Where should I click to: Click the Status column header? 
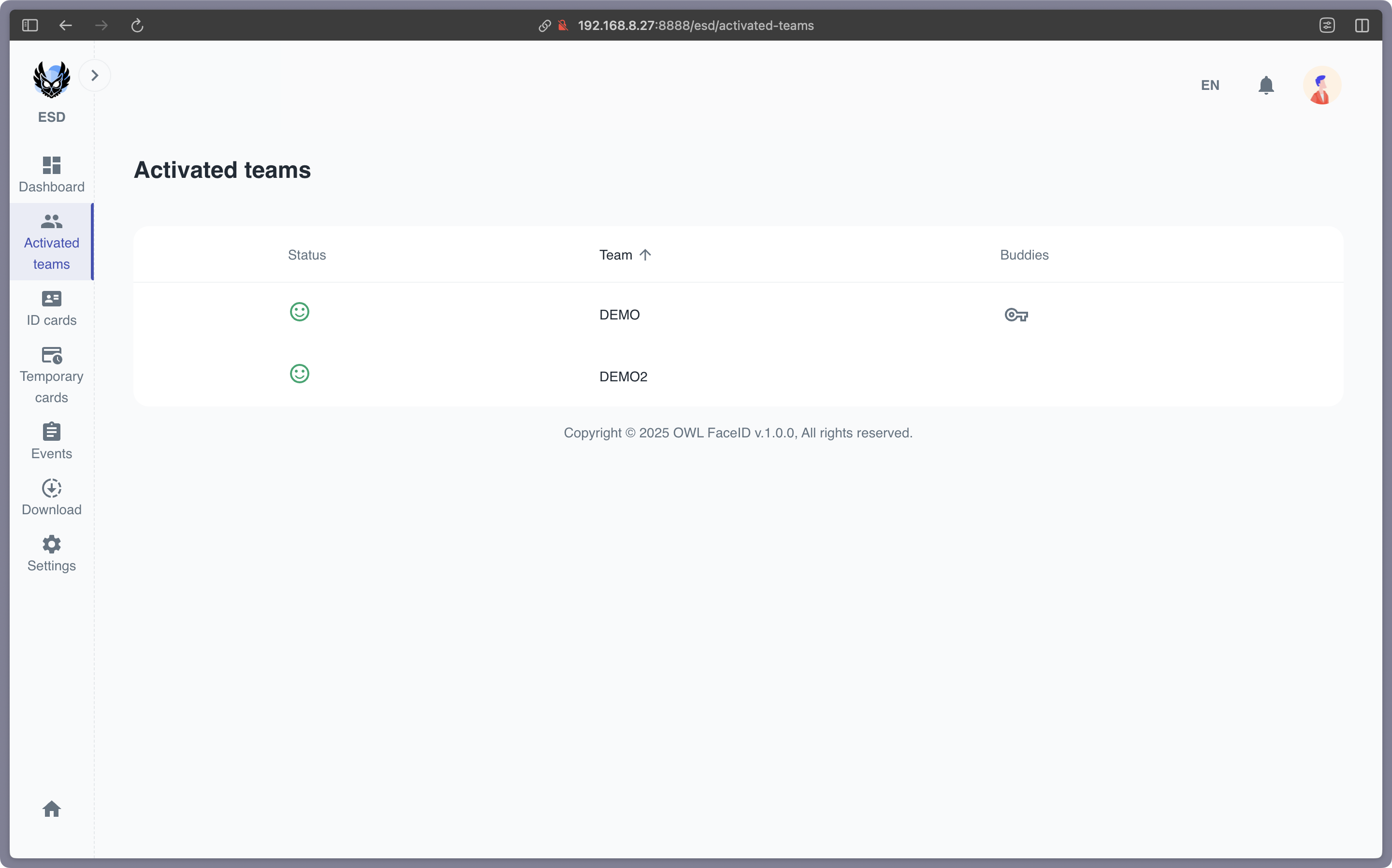[306, 255]
